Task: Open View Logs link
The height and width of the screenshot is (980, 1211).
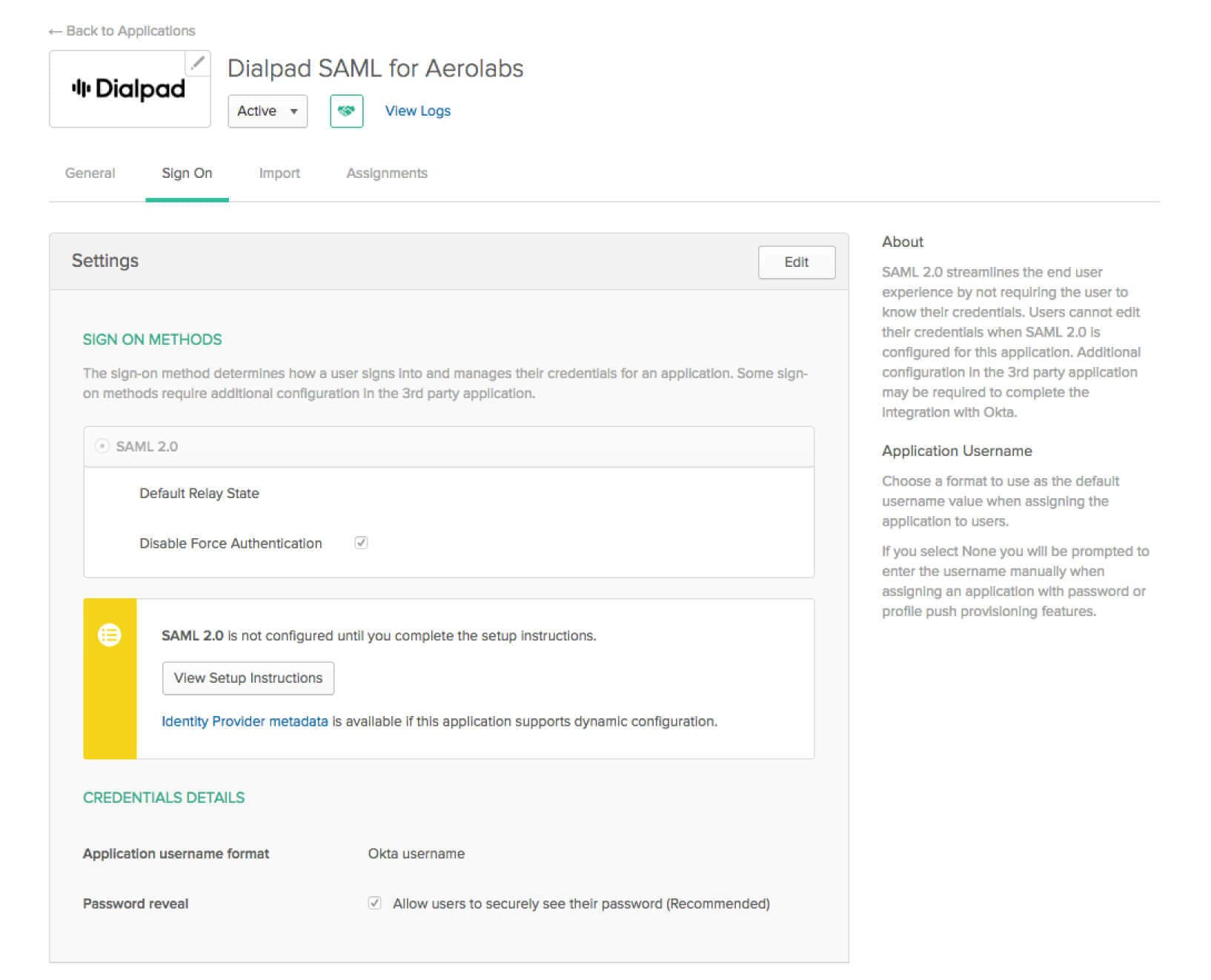Action: coord(417,111)
